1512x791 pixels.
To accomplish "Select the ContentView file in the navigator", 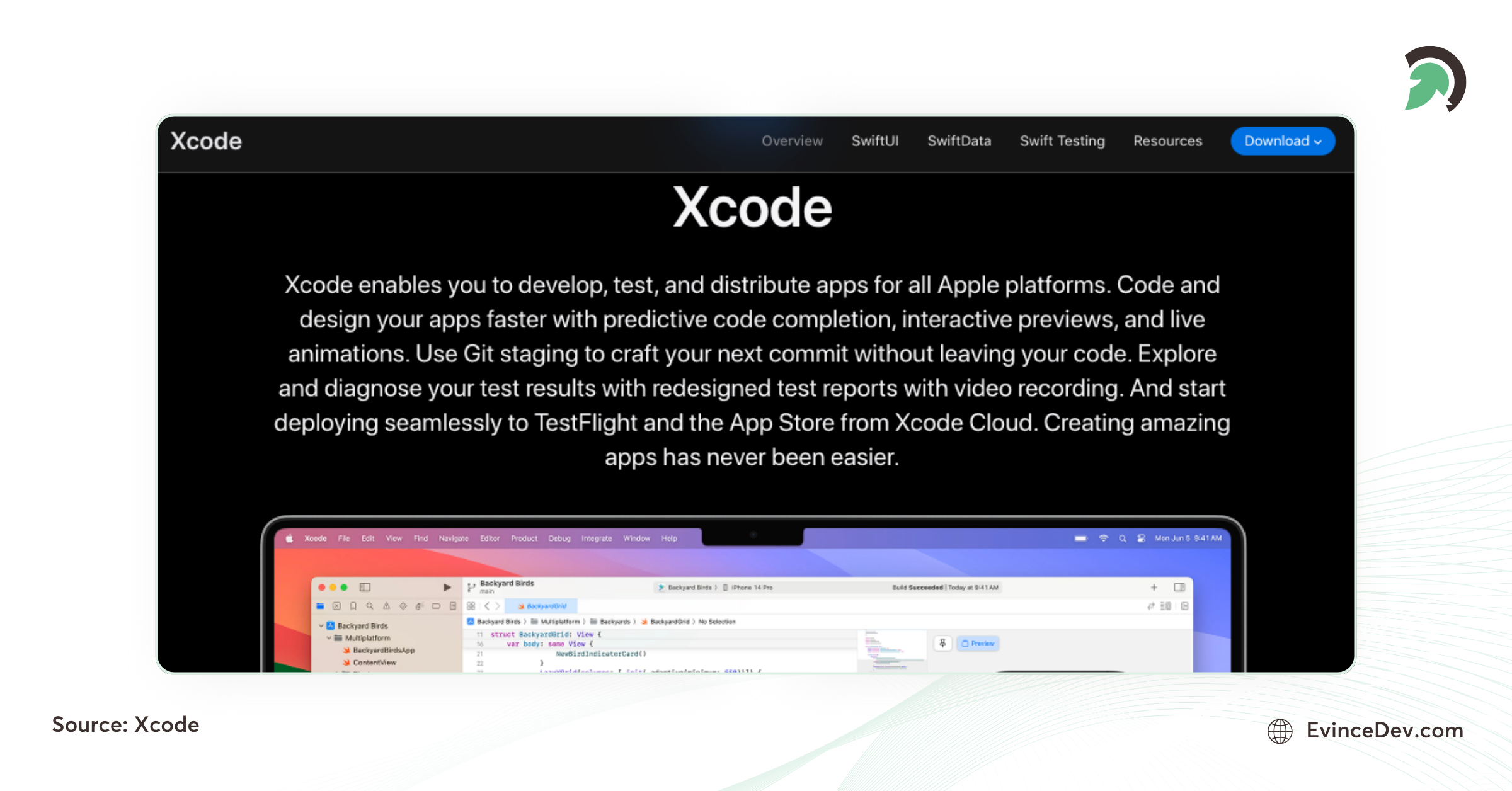I will pos(375,662).
